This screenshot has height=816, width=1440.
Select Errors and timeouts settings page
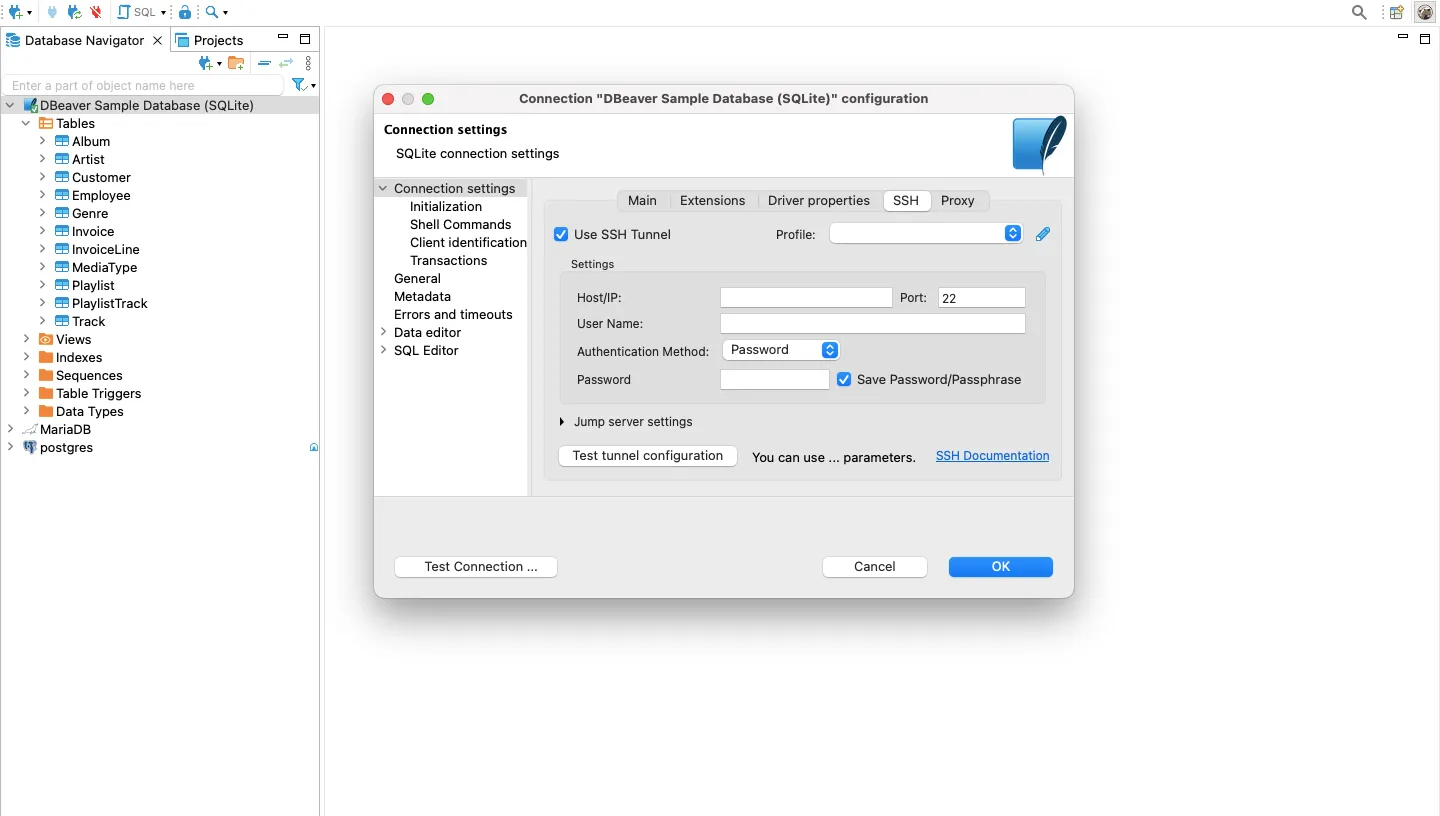point(453,315)
